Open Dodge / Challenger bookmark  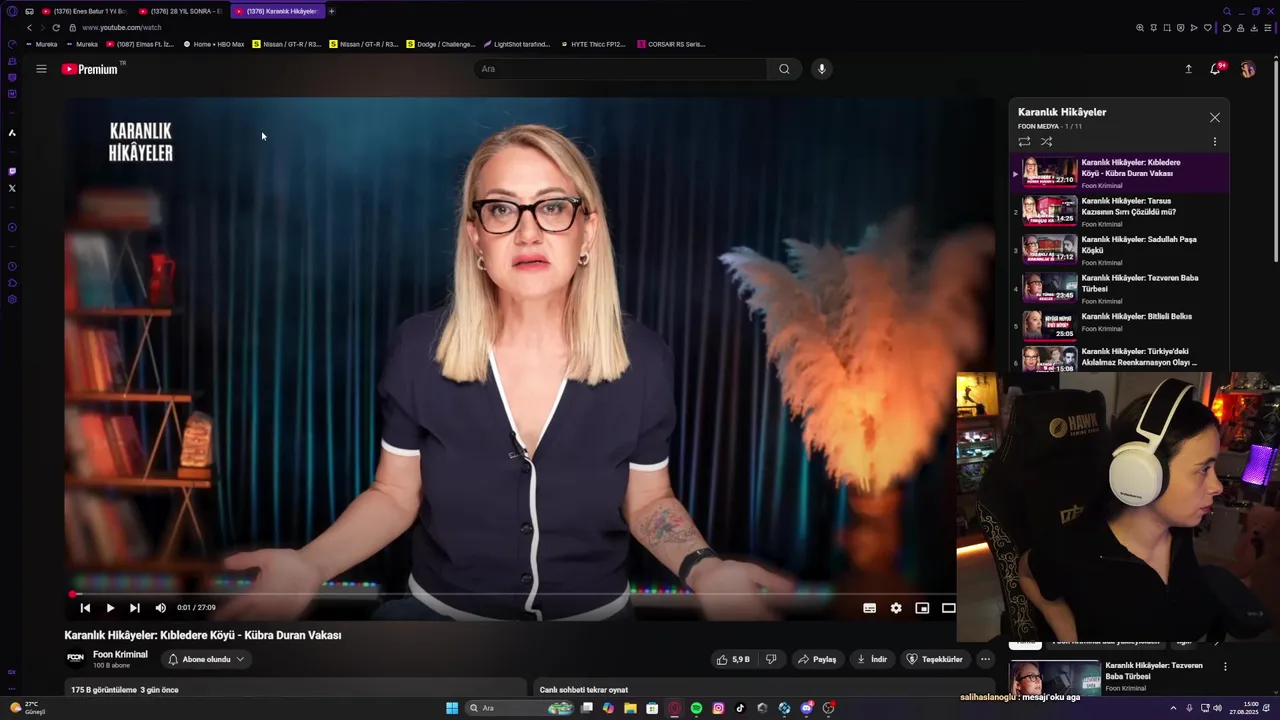(441, 44)
